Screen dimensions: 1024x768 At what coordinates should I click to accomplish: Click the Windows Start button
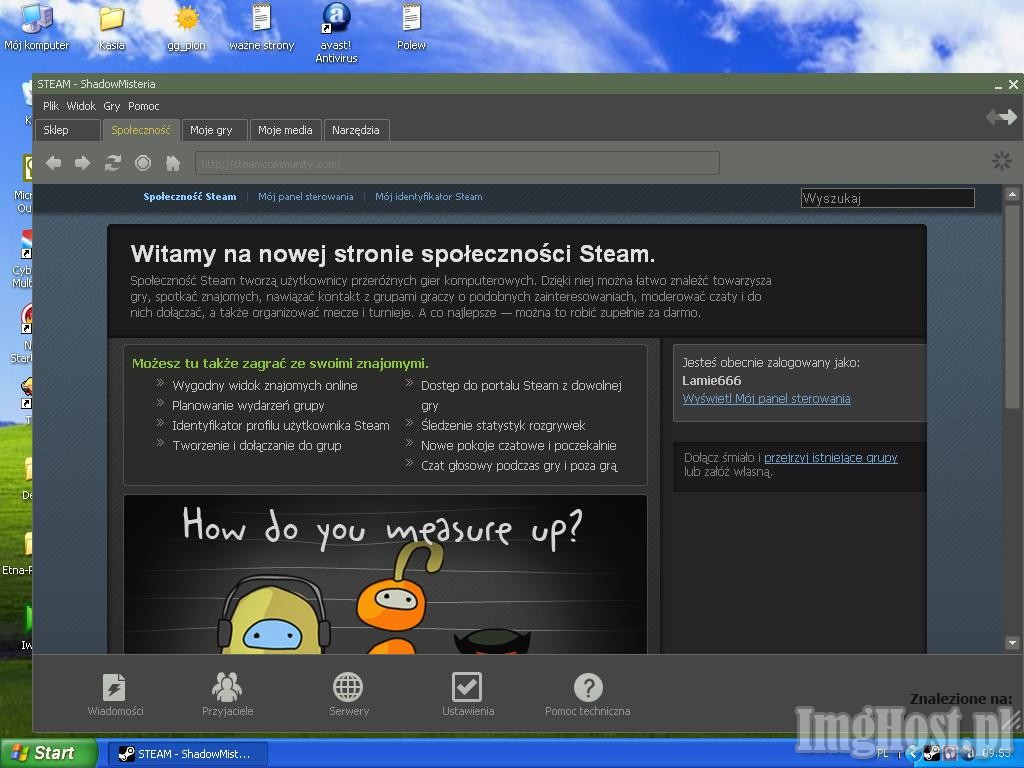coord(49,754)
